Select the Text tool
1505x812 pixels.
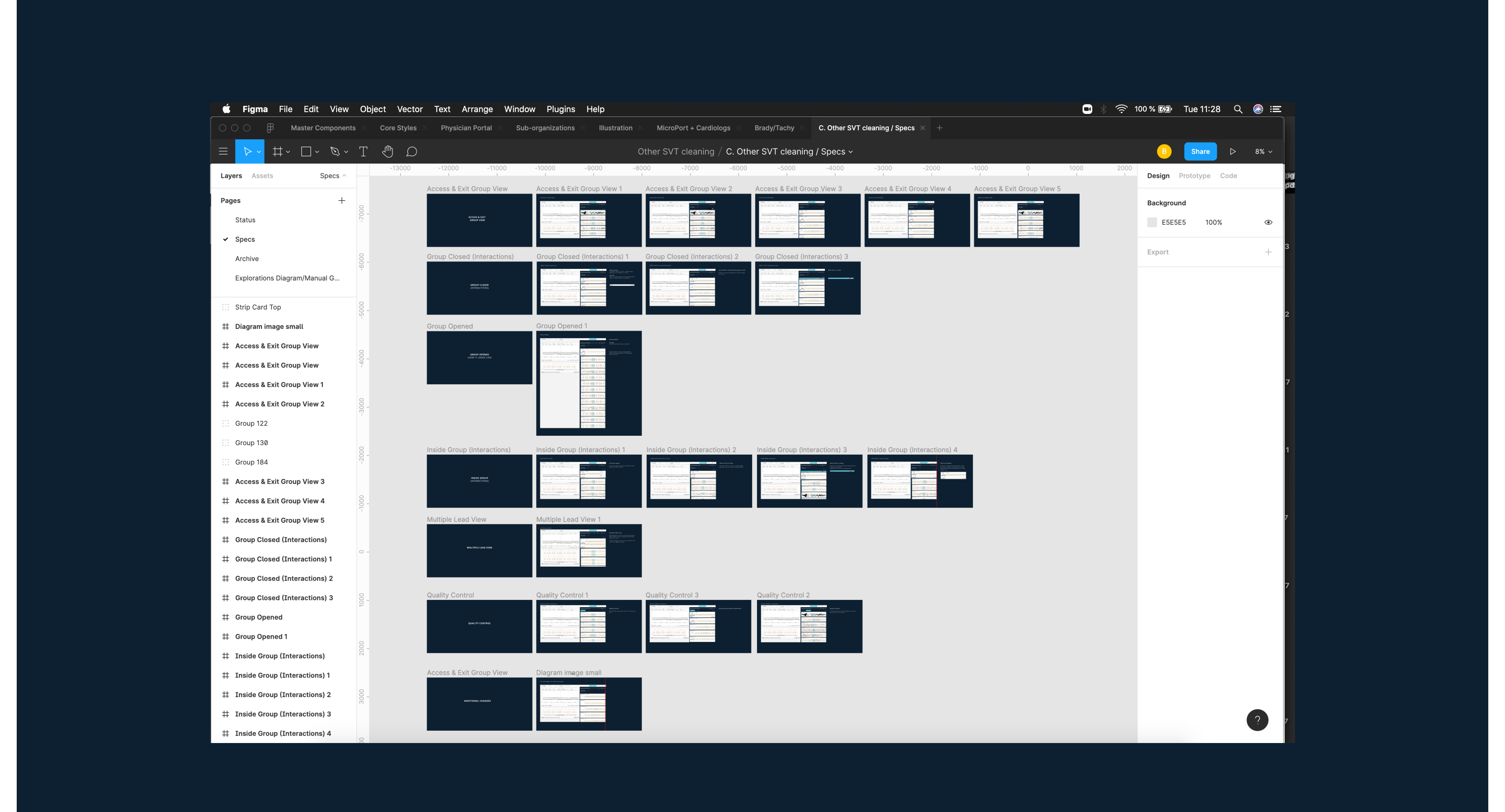[363, 151]
